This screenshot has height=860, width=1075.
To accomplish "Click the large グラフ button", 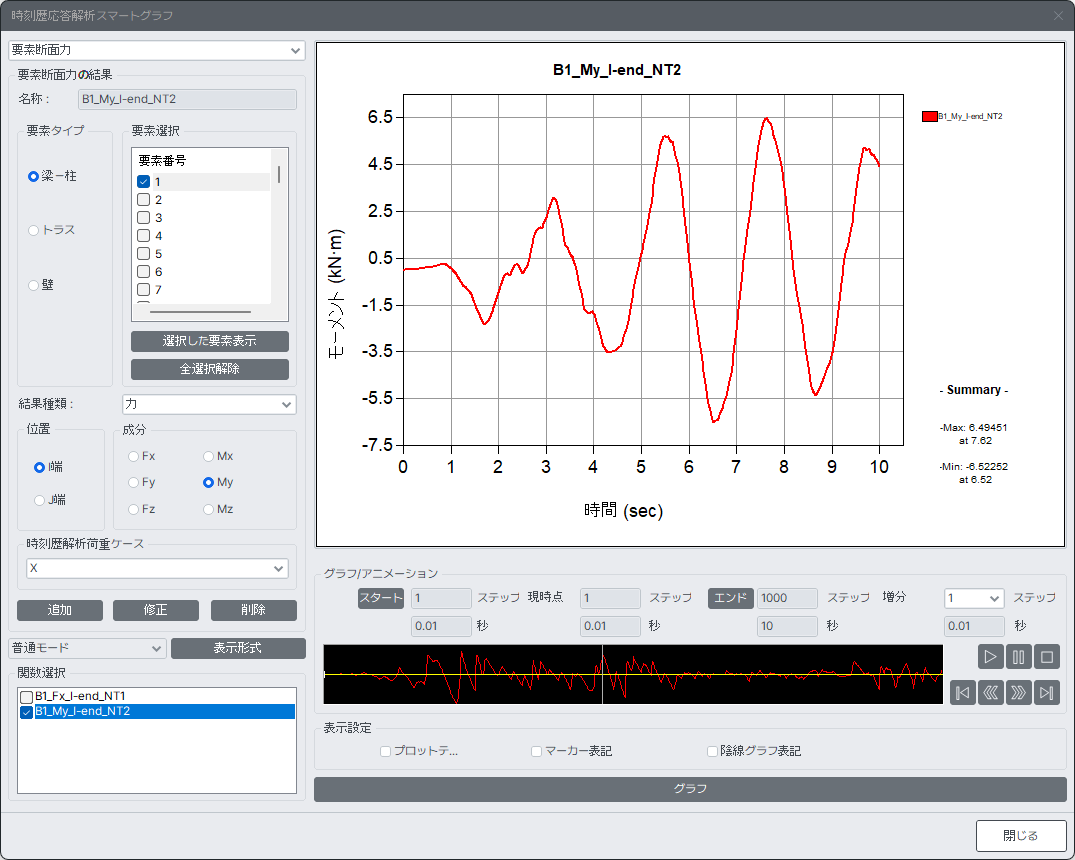I will (x=690, y=789).
